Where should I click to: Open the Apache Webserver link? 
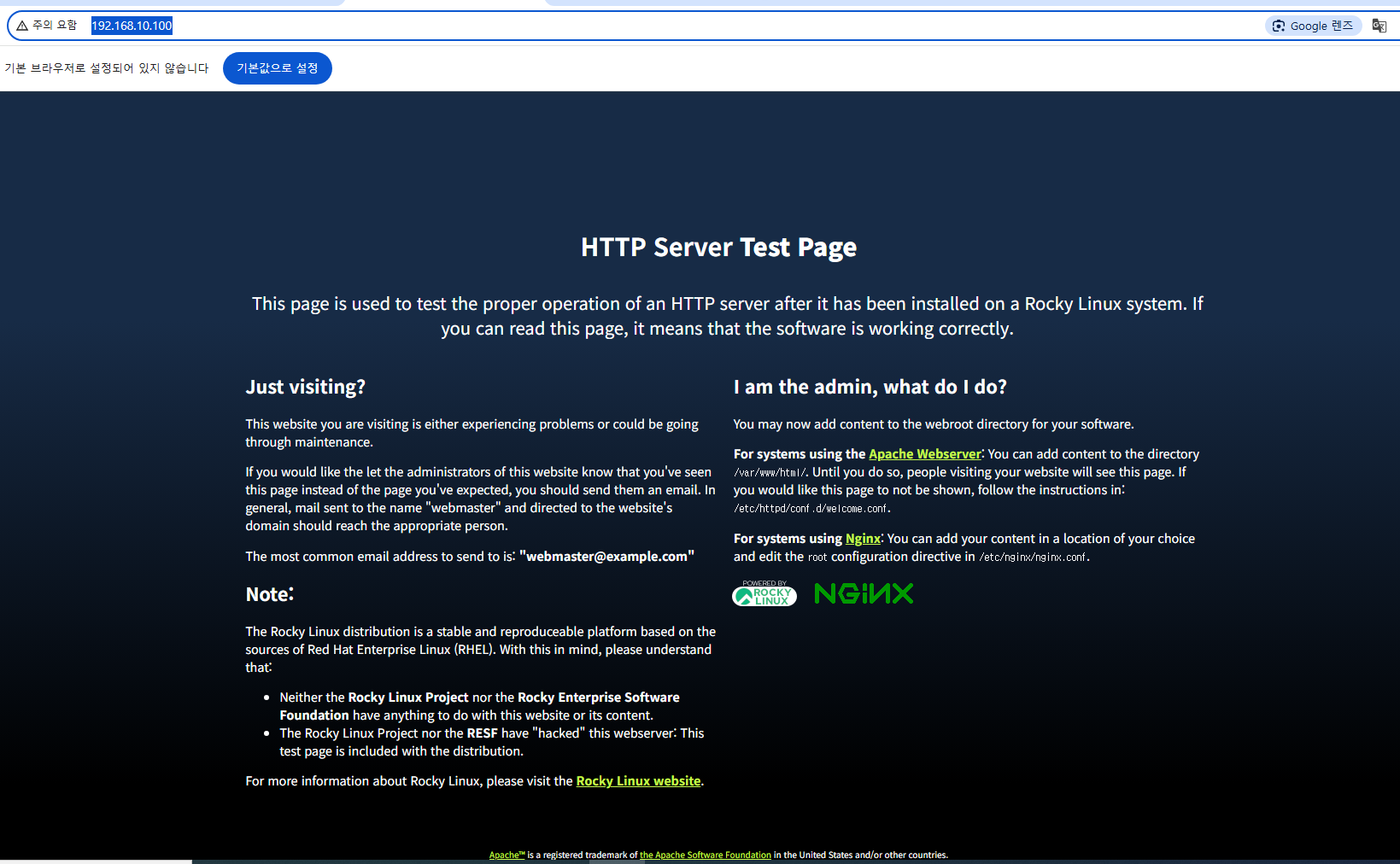(x=925, y=454)
